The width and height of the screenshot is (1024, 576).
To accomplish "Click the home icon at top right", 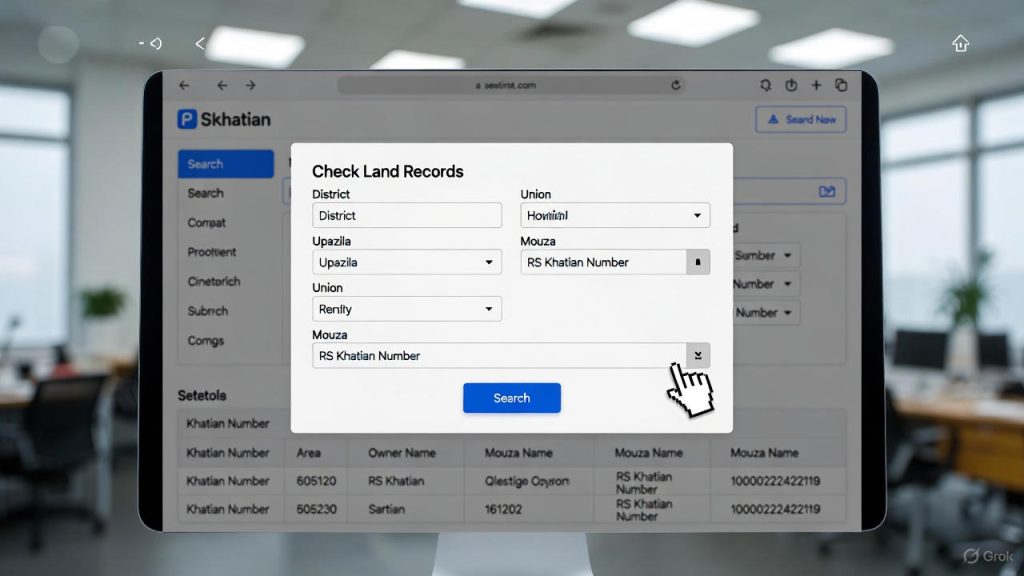I will (960, 43).
